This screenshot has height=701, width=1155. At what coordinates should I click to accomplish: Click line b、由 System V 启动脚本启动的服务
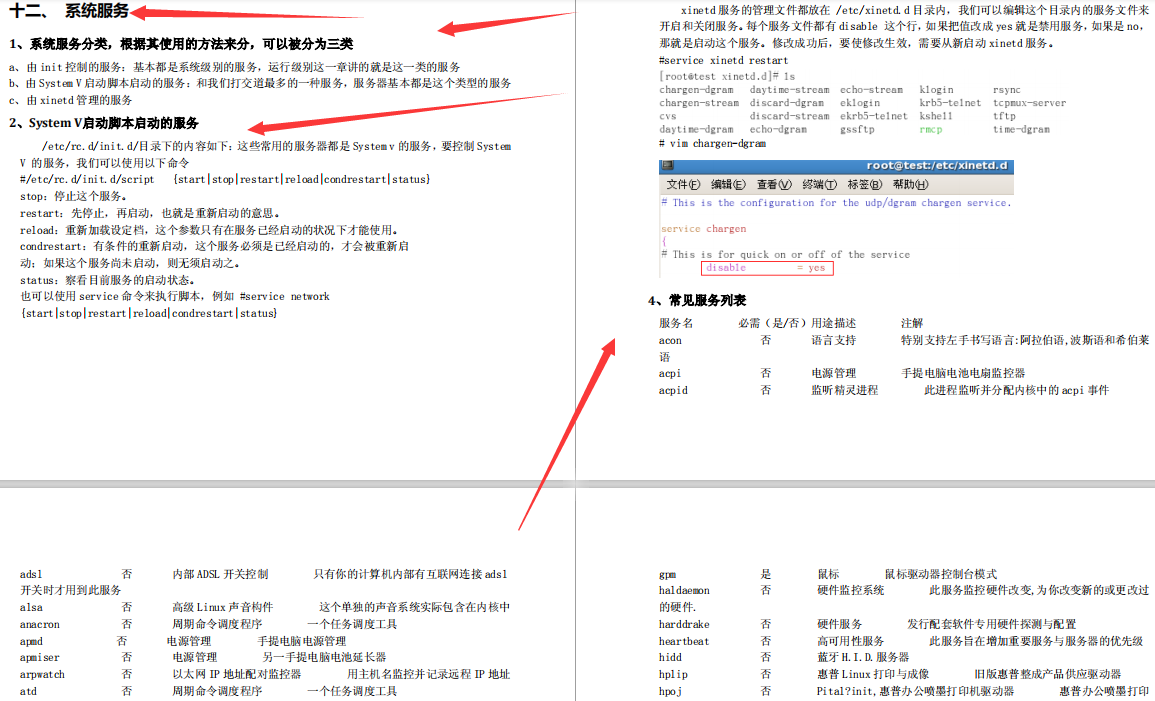[260, 83]
